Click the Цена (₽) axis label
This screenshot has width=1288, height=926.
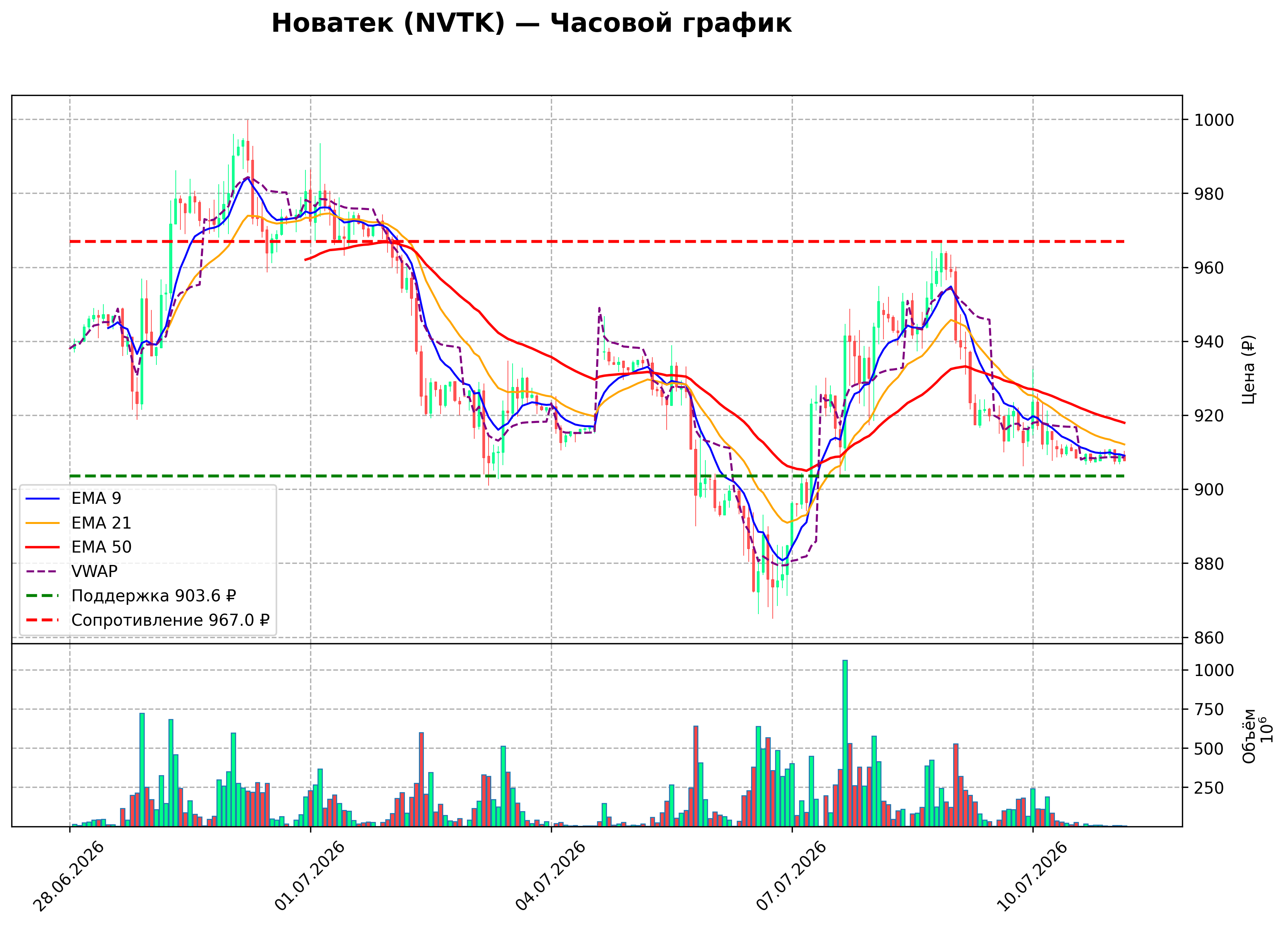[x=1249, y=370]
